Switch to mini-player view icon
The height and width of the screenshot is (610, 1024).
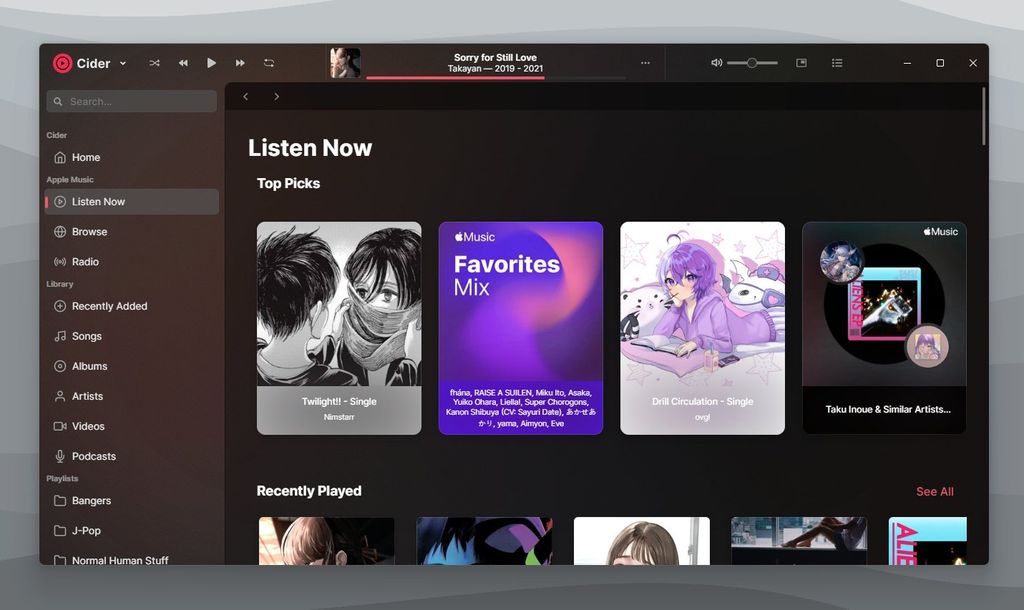point(801,62)
